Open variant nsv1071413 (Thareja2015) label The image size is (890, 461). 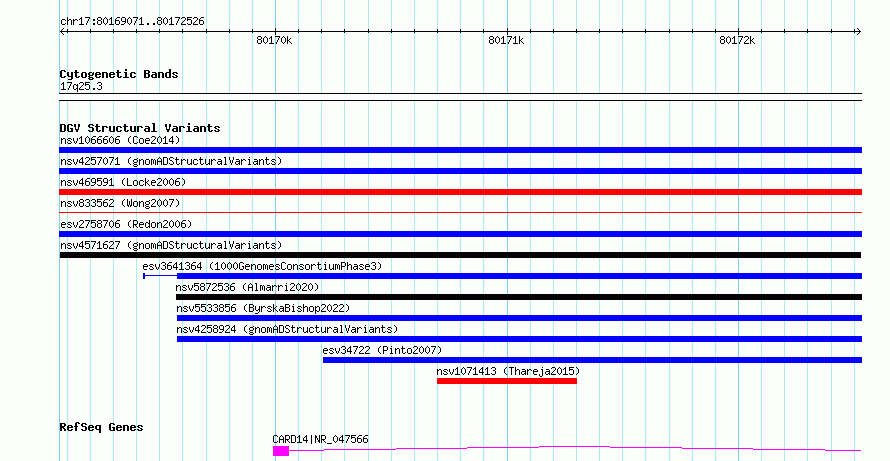[x=508, y=371]
